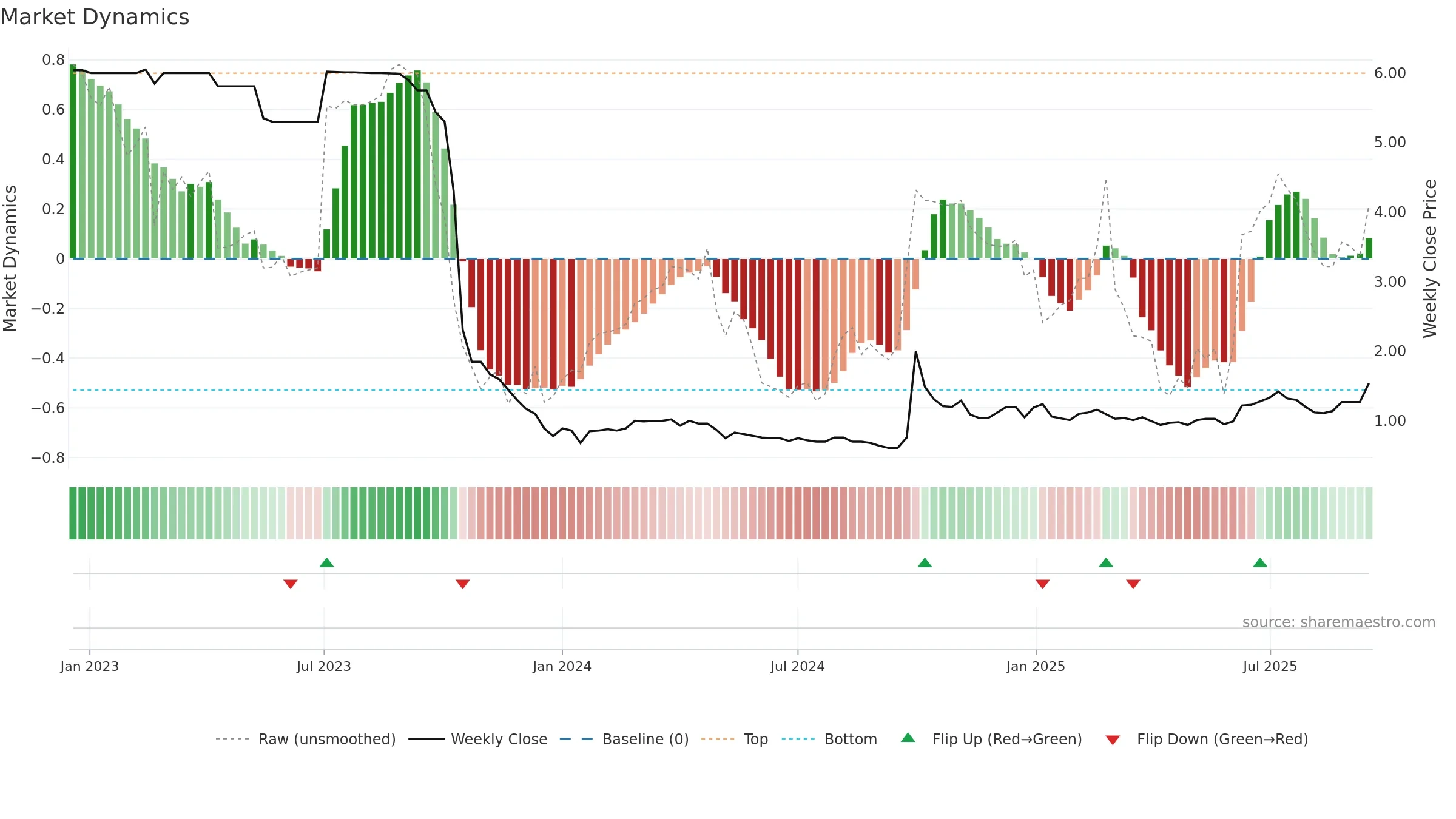Click the −0.8 left axis tick
This screenshot has height=819, width=1456.
click(48, 458)
